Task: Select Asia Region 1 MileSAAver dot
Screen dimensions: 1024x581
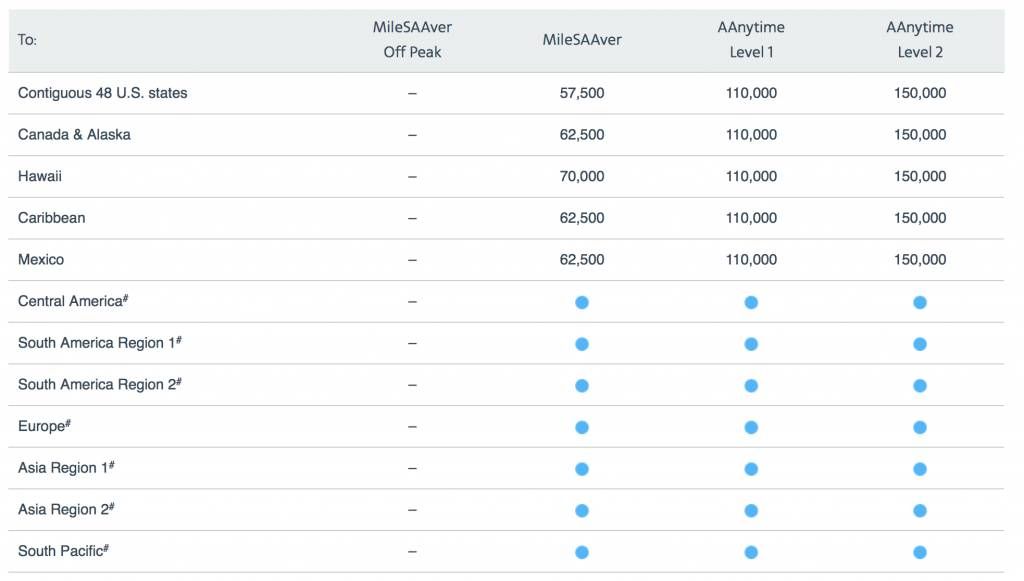Action: (x=582, y=469)
